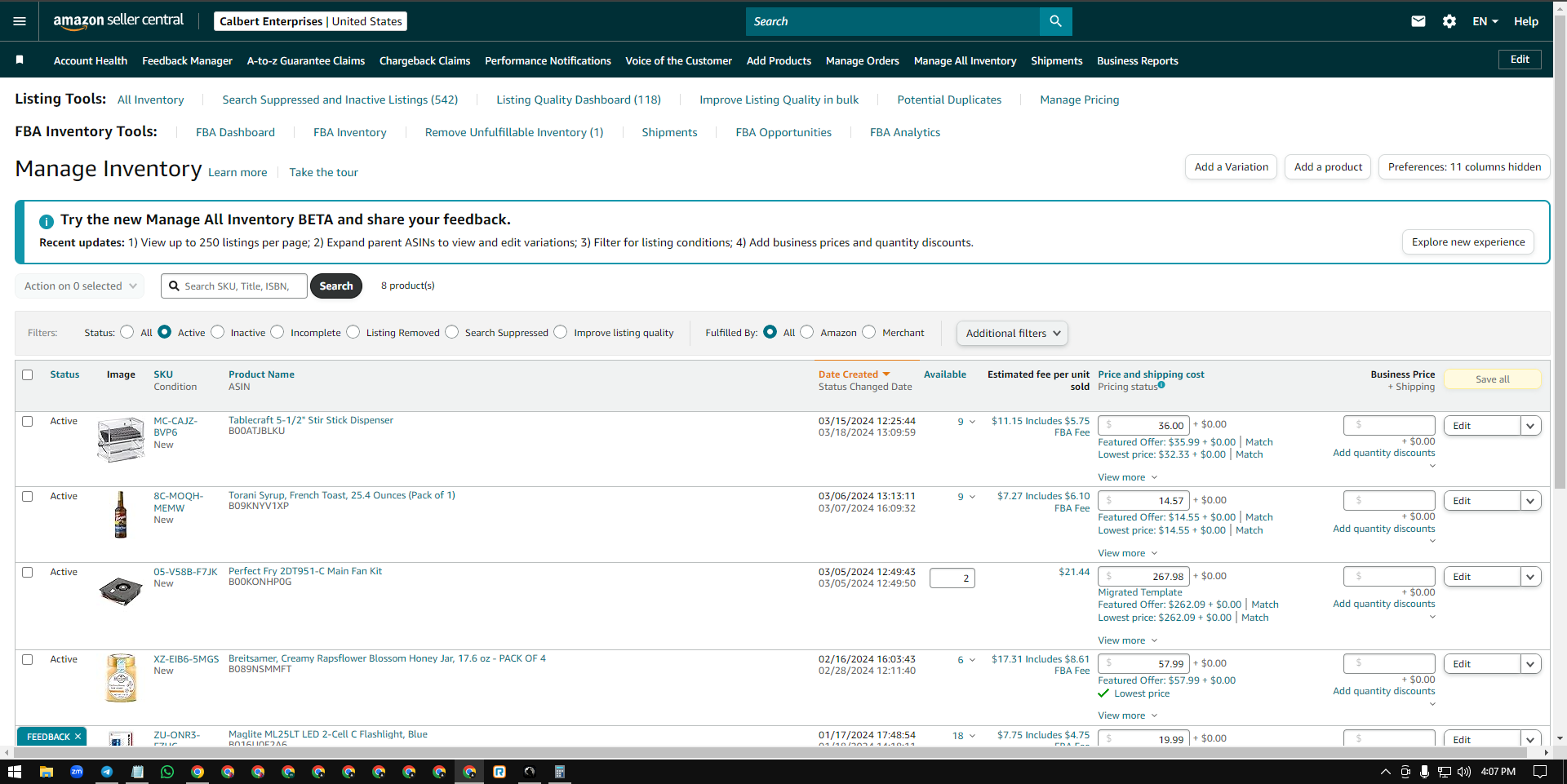This screenshot has height=784, width=1567.
Task: Open the Action on 0 selected dropdown
Action: [x=80, y=286]
